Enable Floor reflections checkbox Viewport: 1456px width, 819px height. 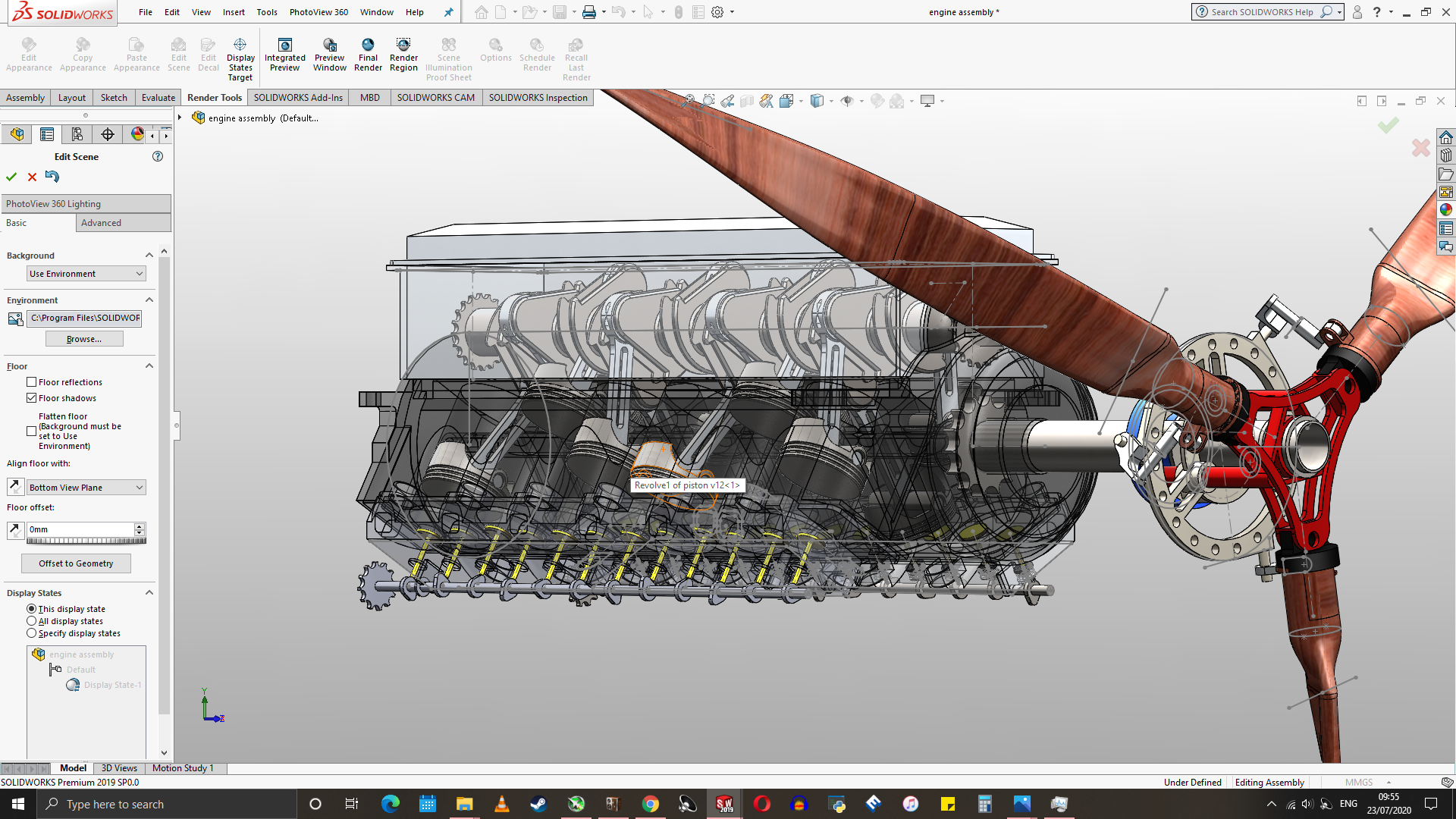[31, 382]
